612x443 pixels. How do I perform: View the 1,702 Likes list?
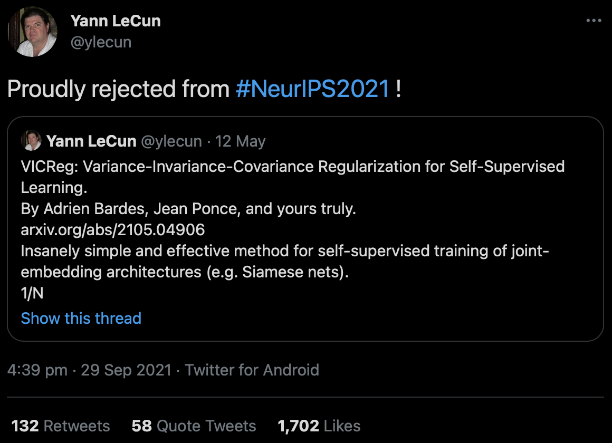[318, 425]
